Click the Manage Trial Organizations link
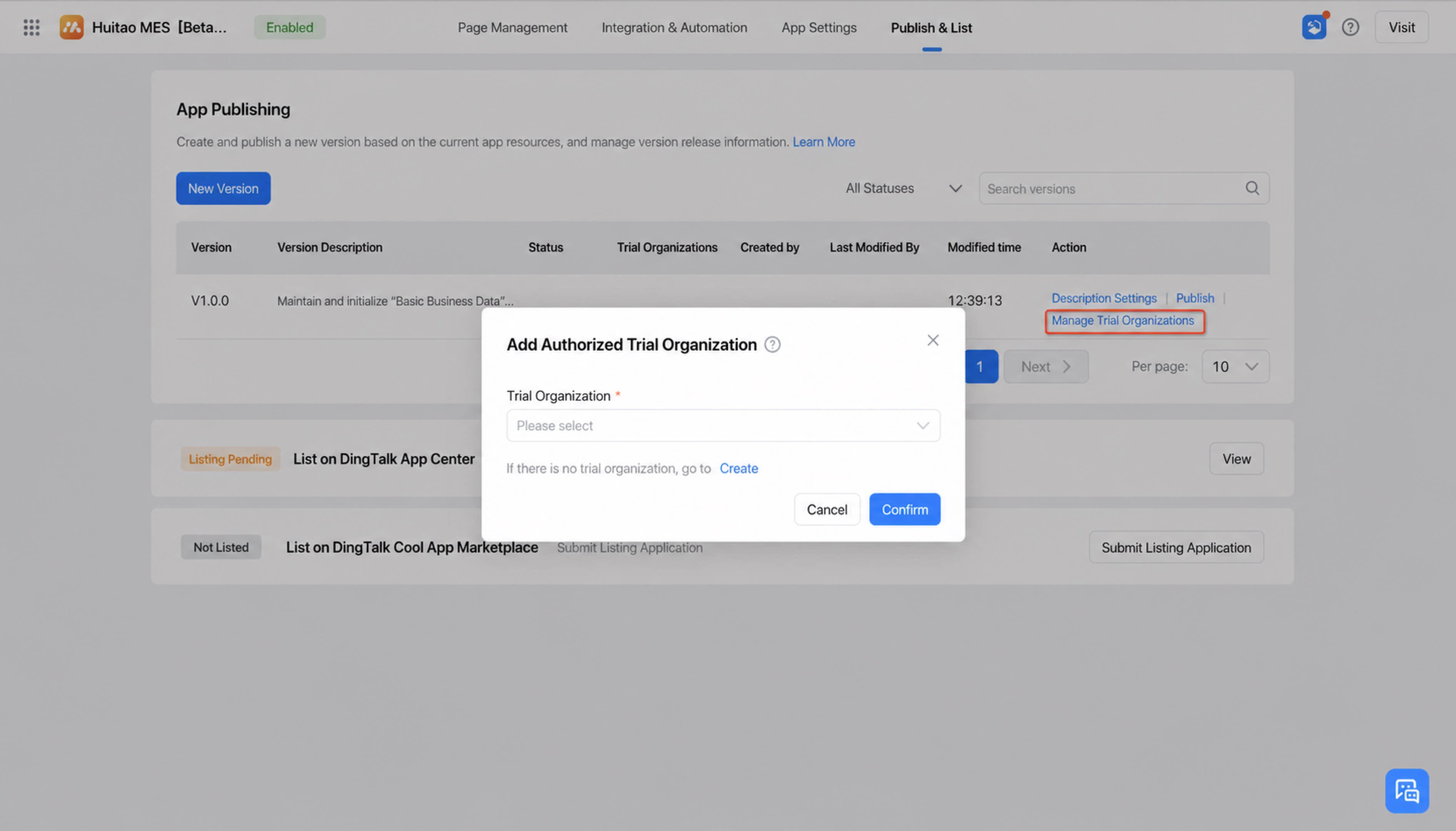Image resolution: width=1456 pixels, height=831 pixels. [x=1123, y=321]
